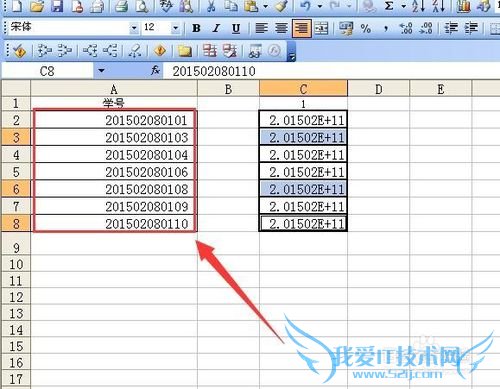
Task: Open the Research pane
Action: click(x=186, y=7)
